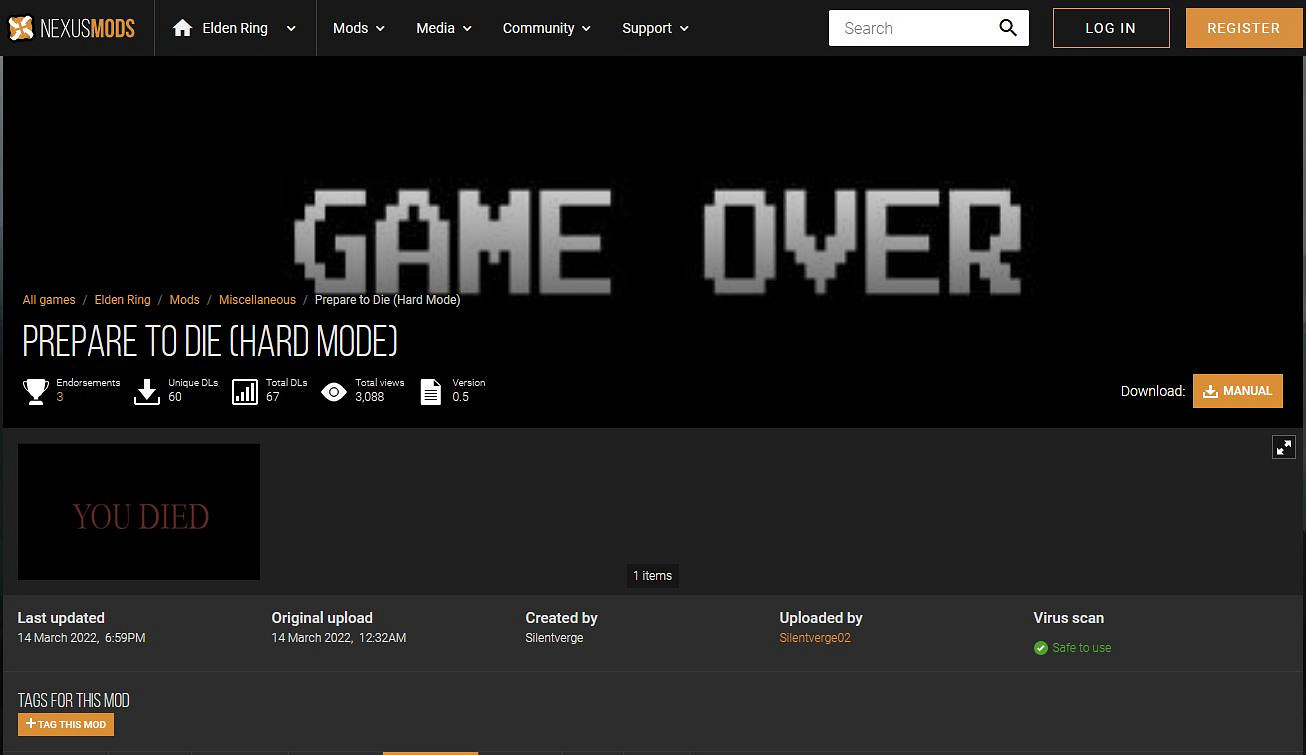Open the YOU DIED image thumbnail

pos(139,512)
